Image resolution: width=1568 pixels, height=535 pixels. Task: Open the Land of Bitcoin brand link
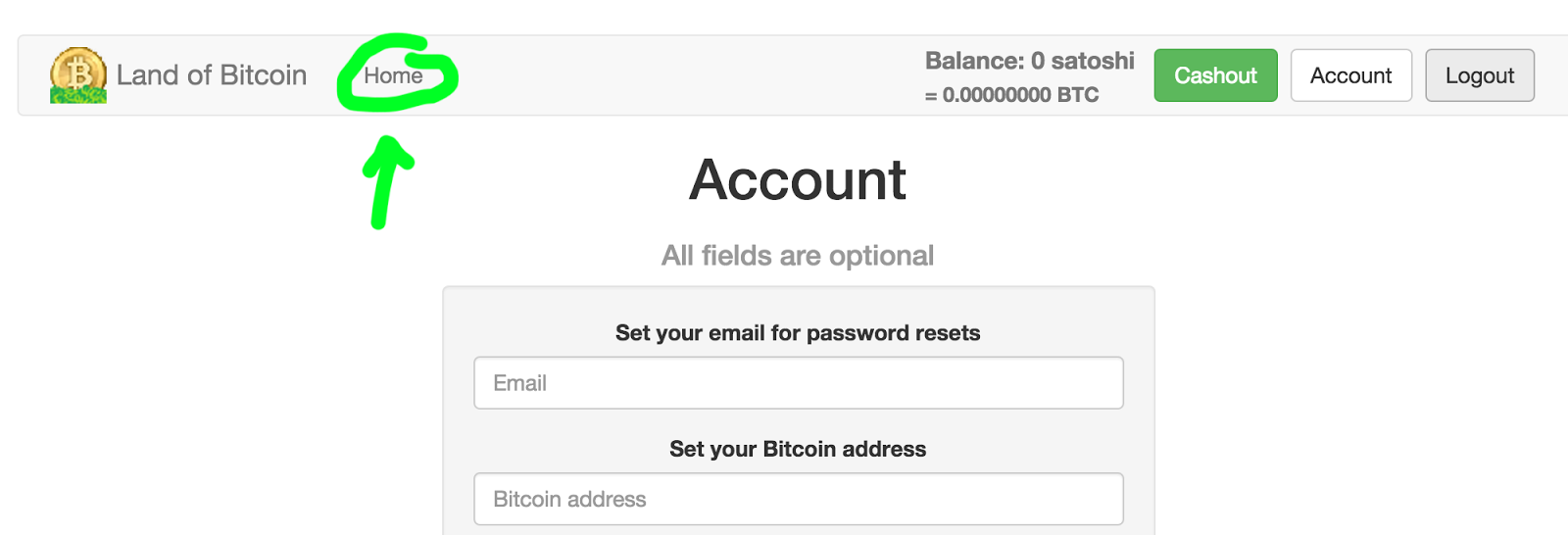tap(211, 75)
